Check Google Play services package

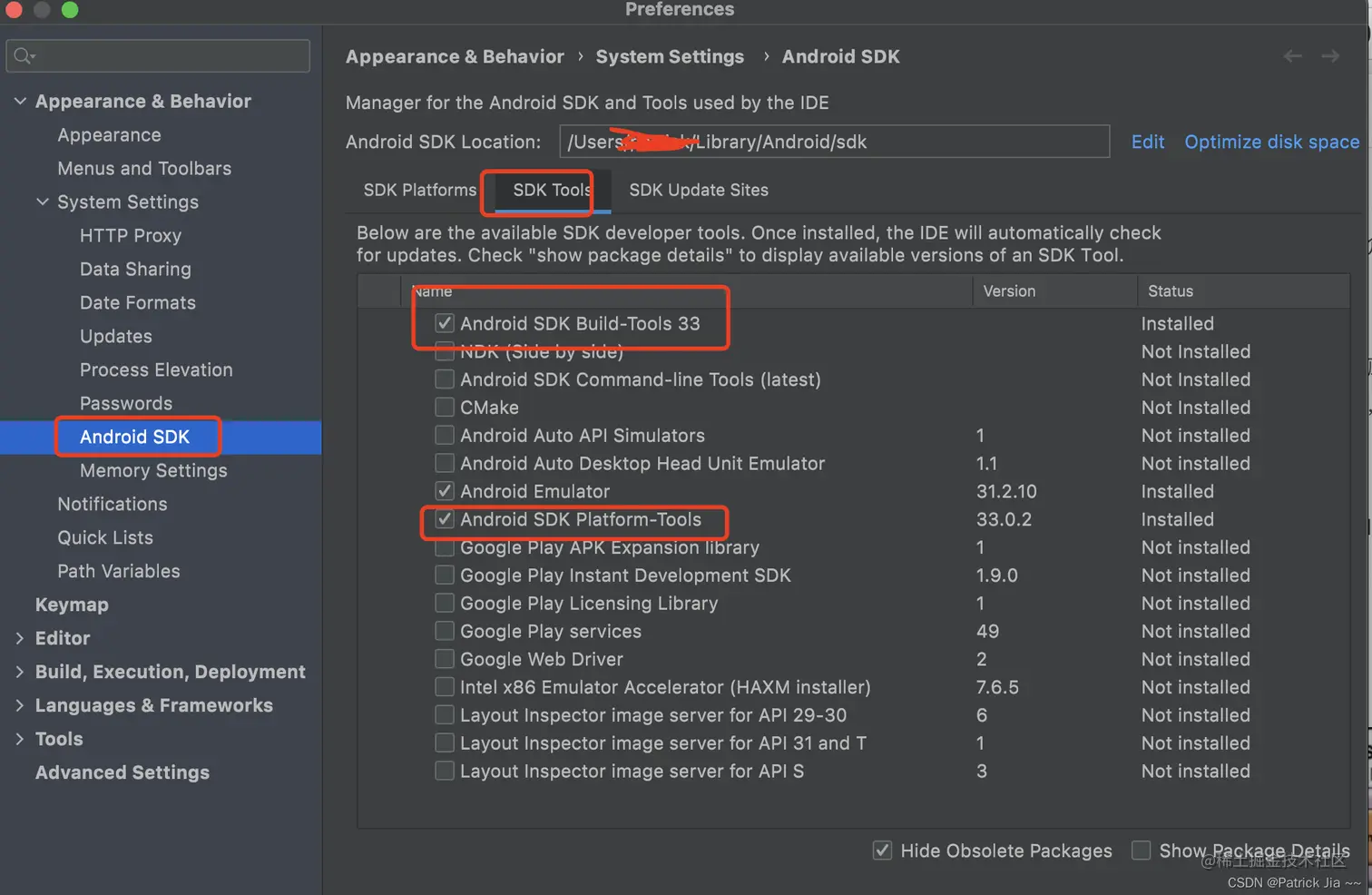(x=445, y=632)
